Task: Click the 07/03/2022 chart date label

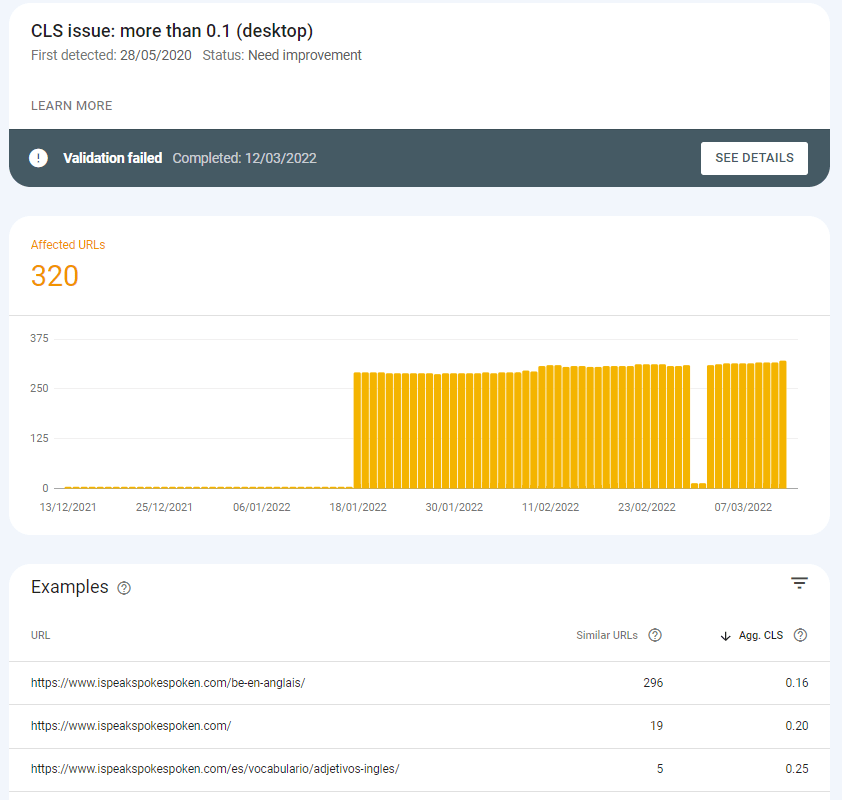Action: click(743, 507)
